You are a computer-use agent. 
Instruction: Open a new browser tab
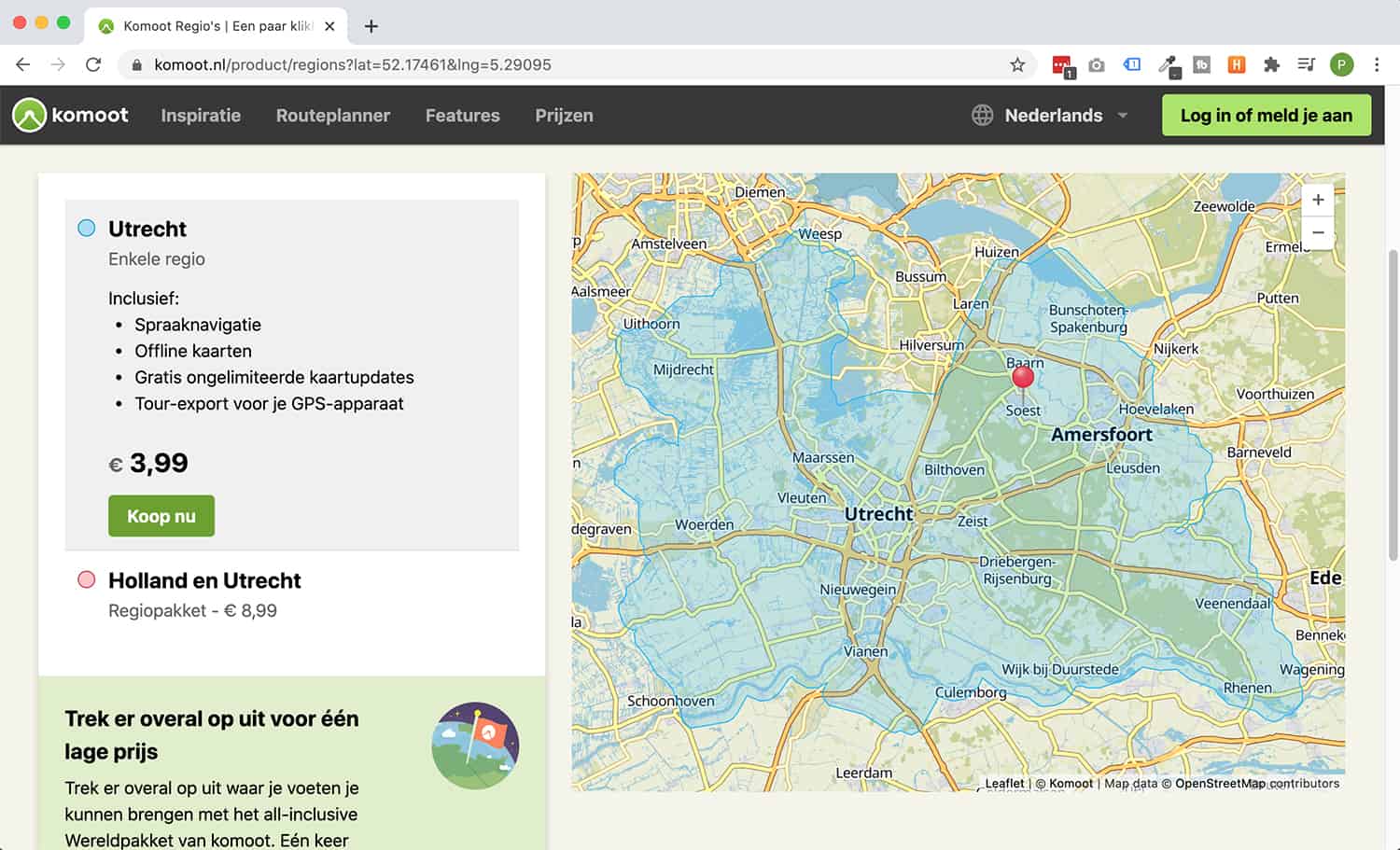pos(371,26)
